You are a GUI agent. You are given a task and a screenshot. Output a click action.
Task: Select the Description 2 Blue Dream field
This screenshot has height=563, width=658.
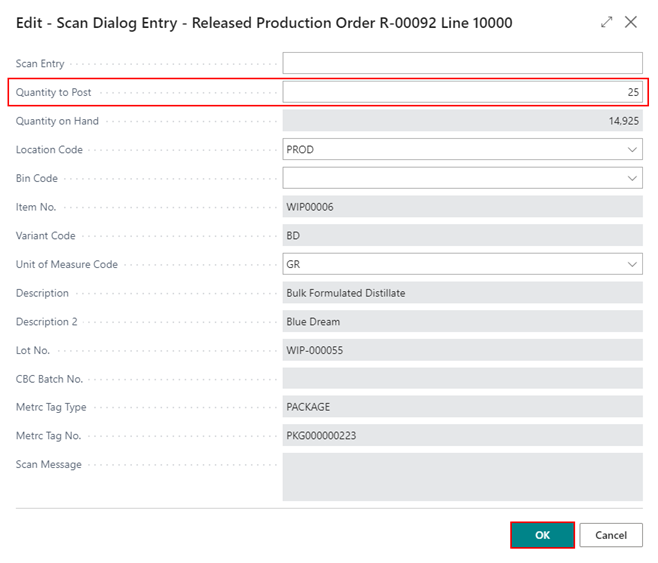click(x=462, y=322)
